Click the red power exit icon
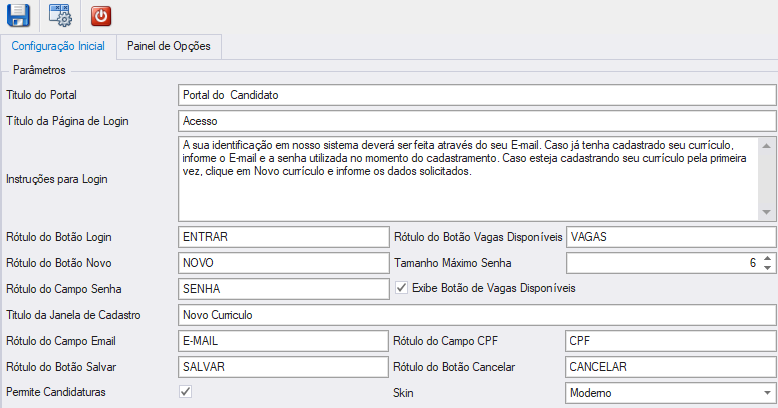 (x=101, y=16)
